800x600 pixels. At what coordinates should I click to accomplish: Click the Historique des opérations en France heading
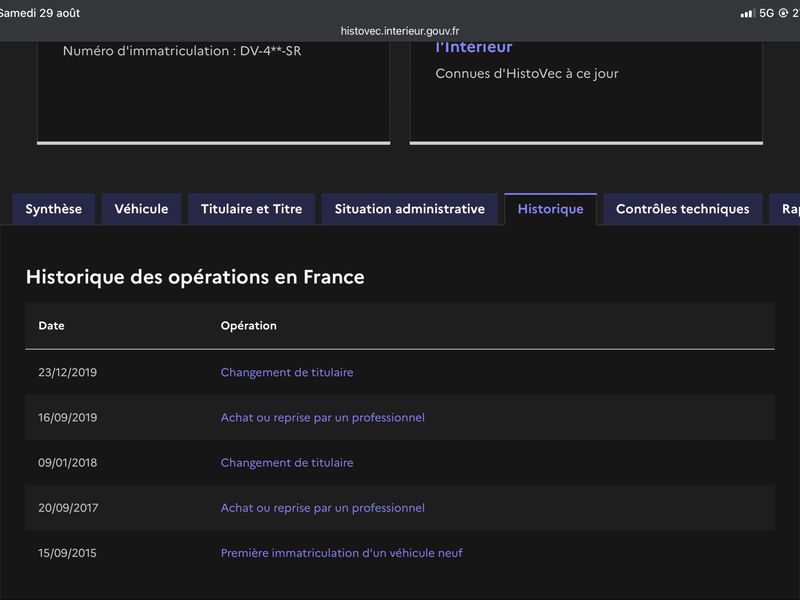(x=195, y=277)
